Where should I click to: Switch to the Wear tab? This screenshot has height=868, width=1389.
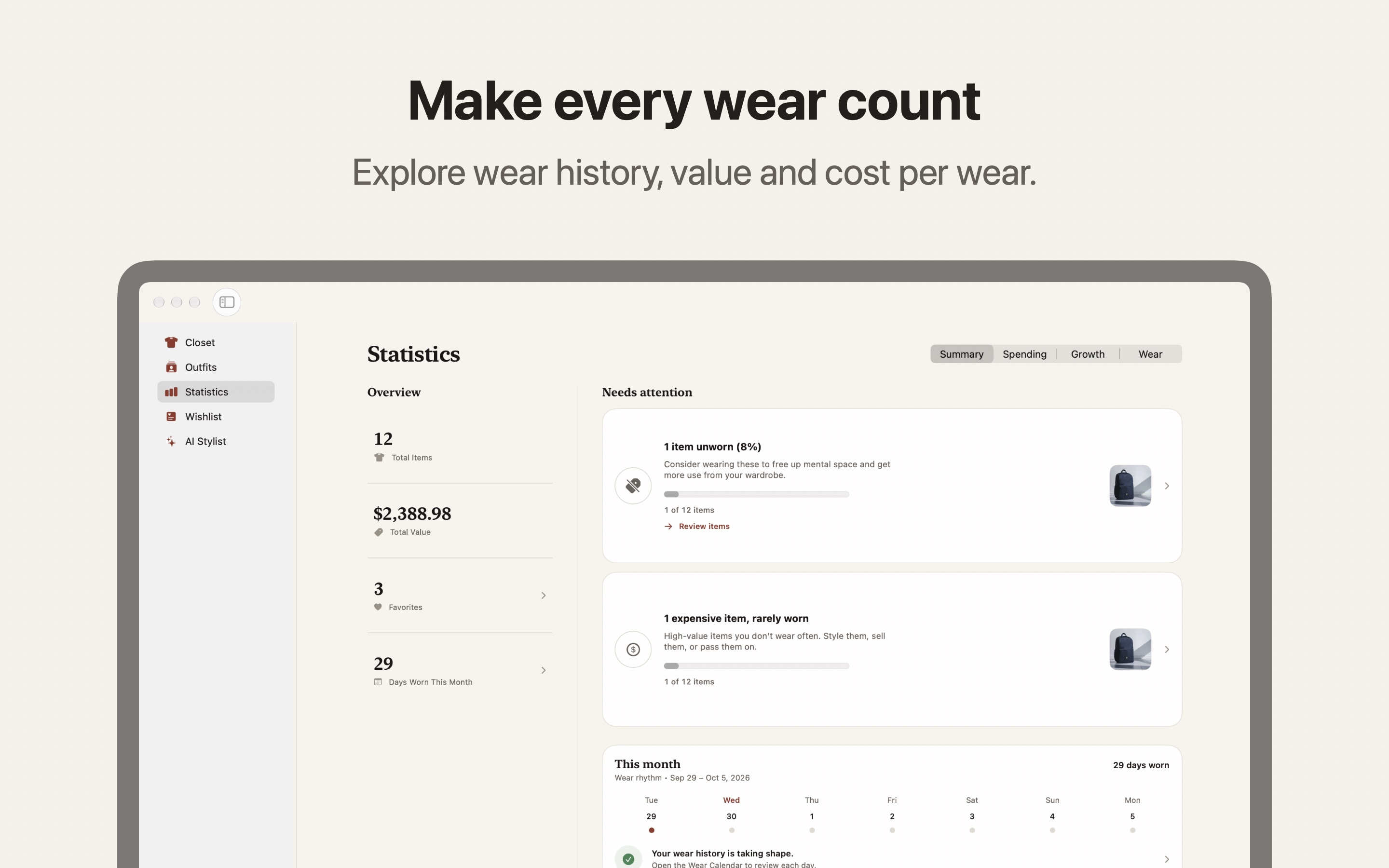pyautogui.click(x=1150, y=354)
